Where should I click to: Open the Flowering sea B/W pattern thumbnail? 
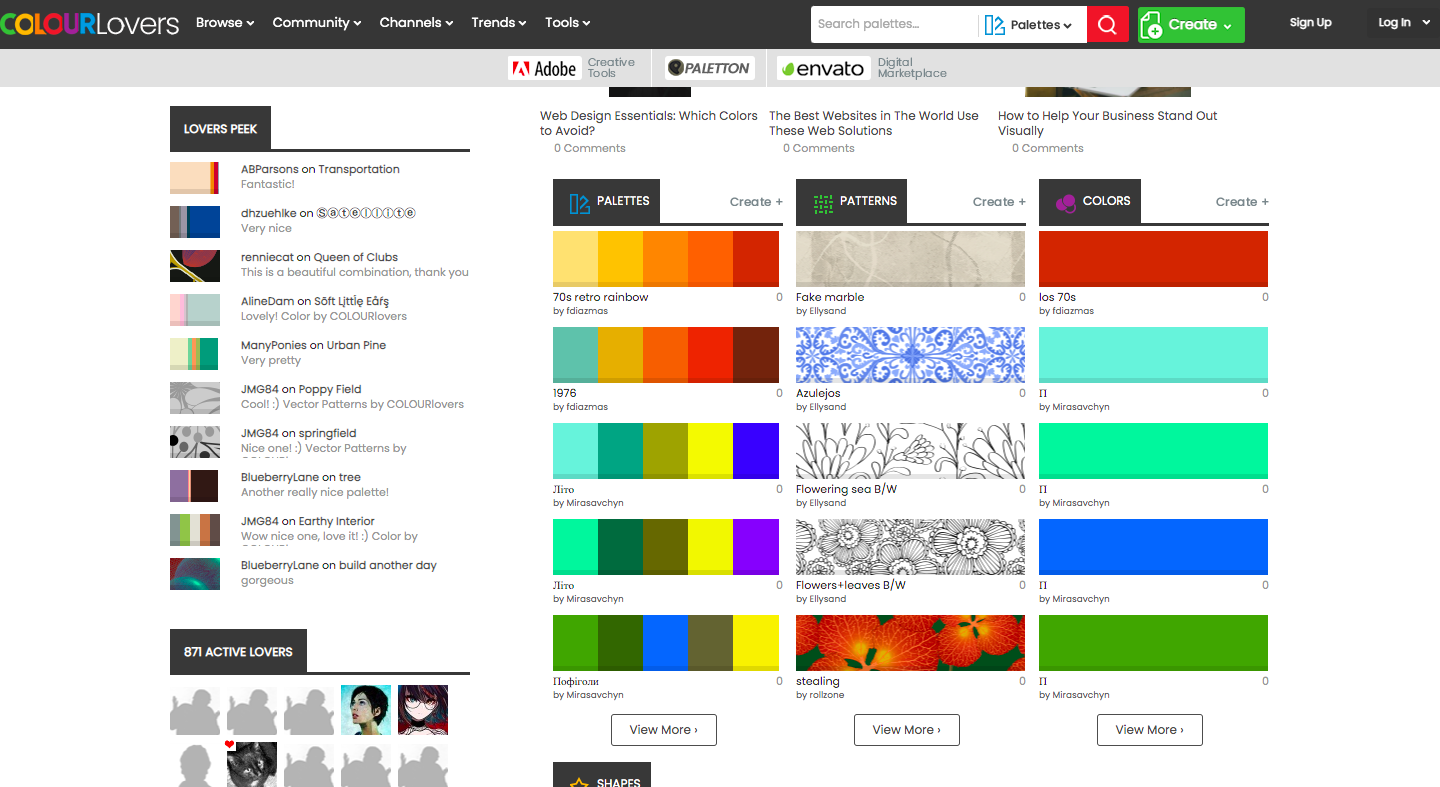pos(910,451)
